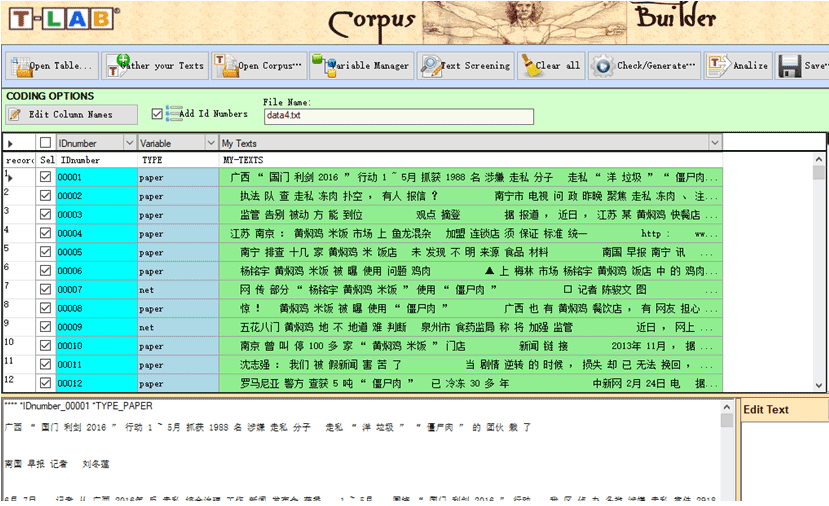Viewport: 829px width, 506px height.
Task: Click the text preview scrollbar up arrow
Action: click(x=727, y=407)
